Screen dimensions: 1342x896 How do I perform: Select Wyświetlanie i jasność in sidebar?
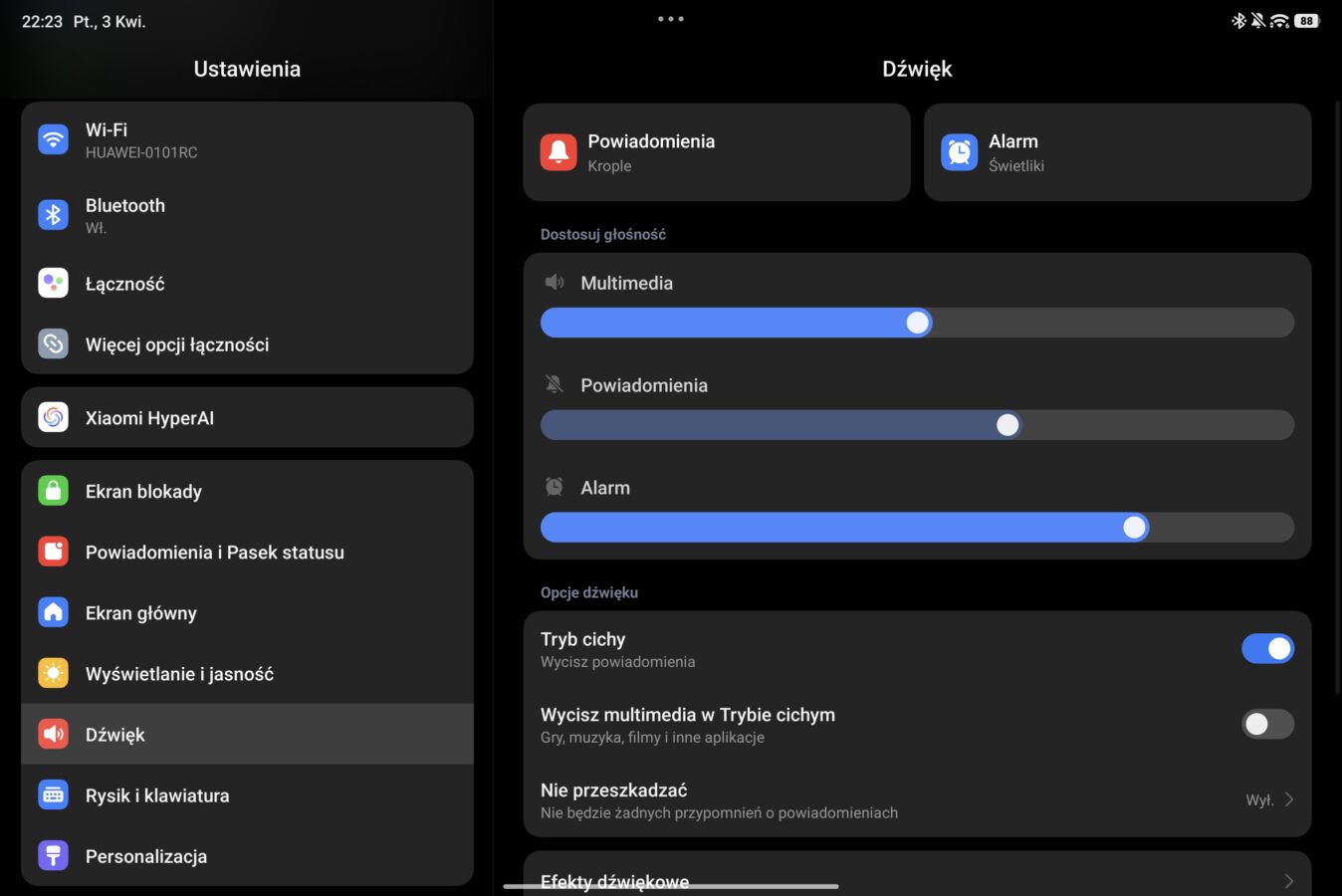click(x=179, y=674)
